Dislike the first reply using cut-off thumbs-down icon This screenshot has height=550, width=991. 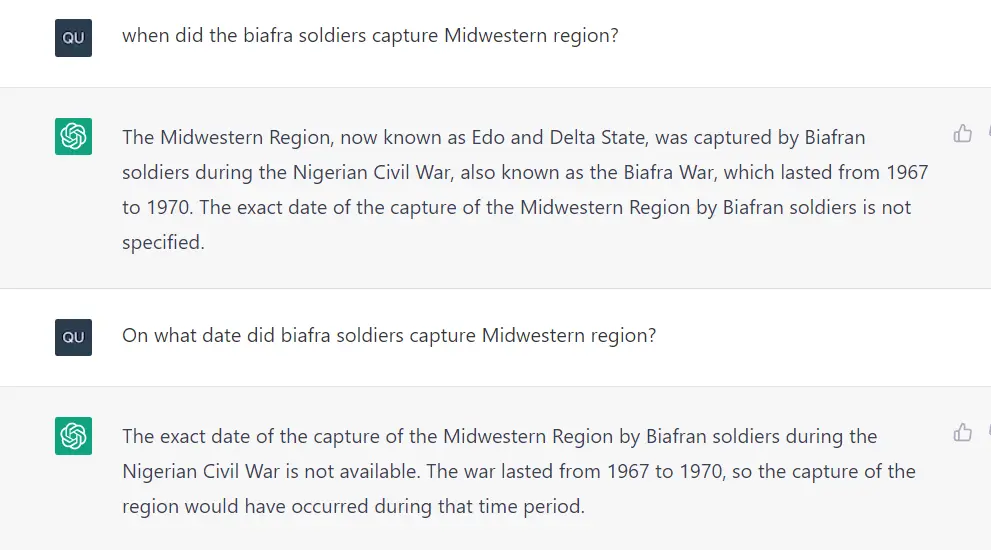click(988, 133)
